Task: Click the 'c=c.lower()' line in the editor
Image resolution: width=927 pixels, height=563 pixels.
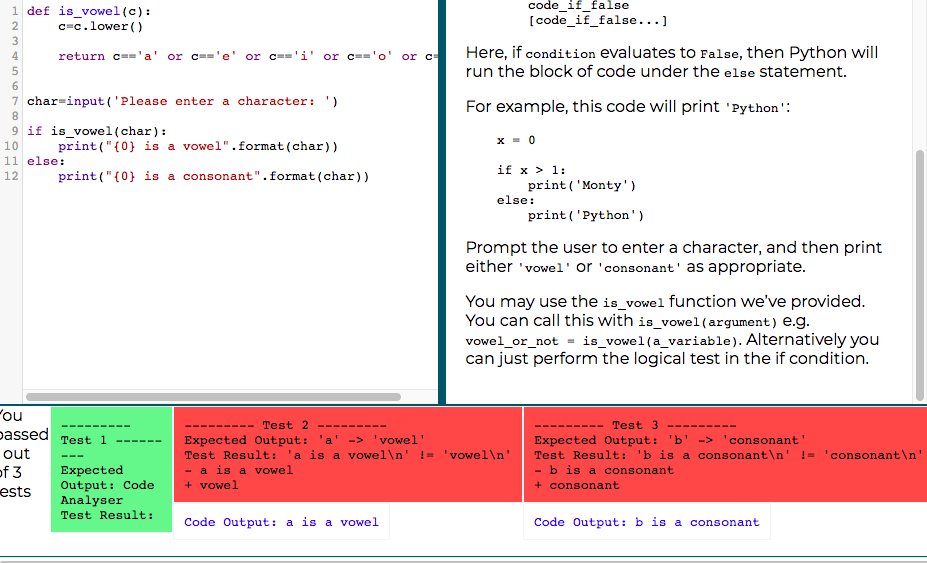Action: point(101,26)
